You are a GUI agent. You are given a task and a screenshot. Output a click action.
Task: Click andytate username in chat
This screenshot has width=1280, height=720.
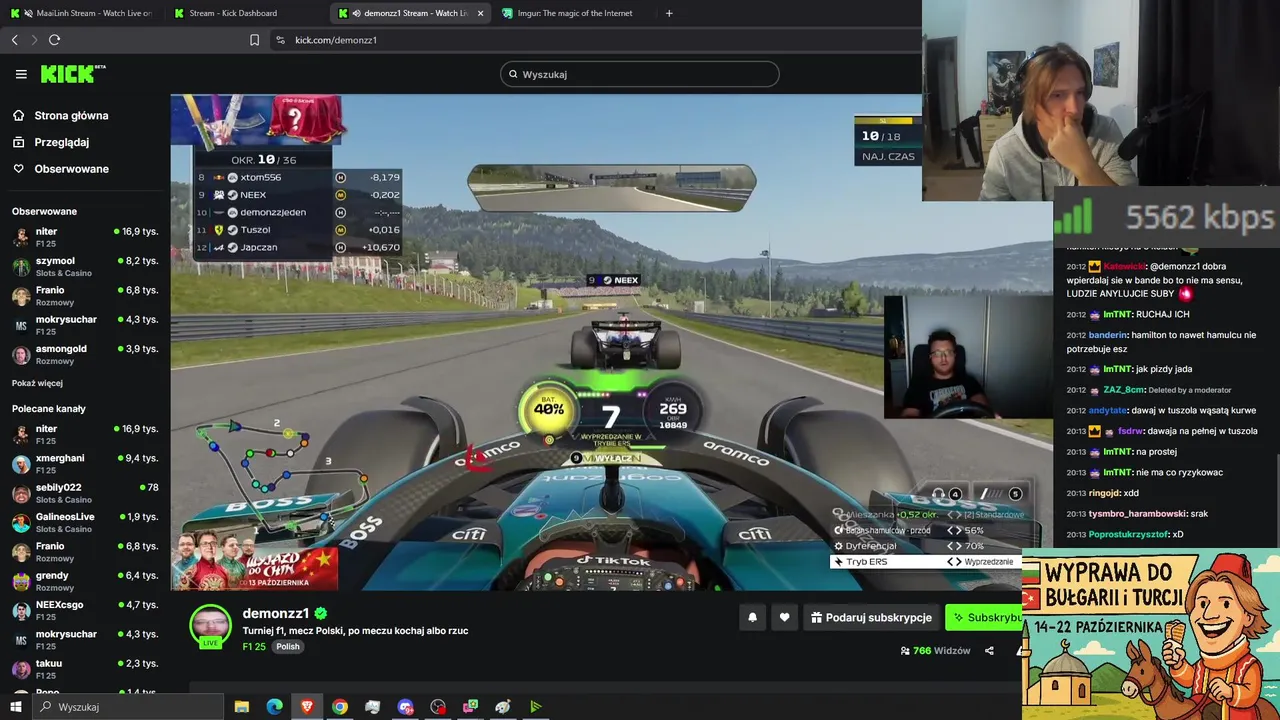click(x=1108, y=410)
